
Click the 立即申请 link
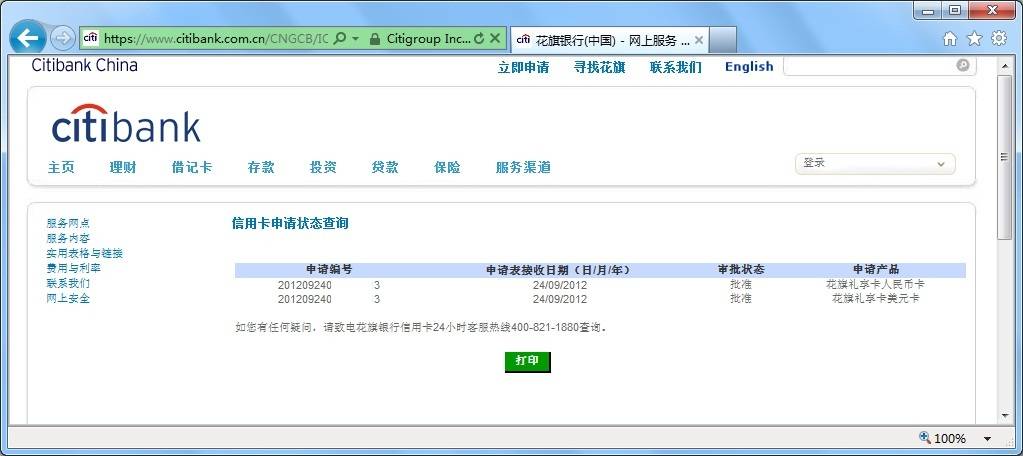(x=523, y=67)
